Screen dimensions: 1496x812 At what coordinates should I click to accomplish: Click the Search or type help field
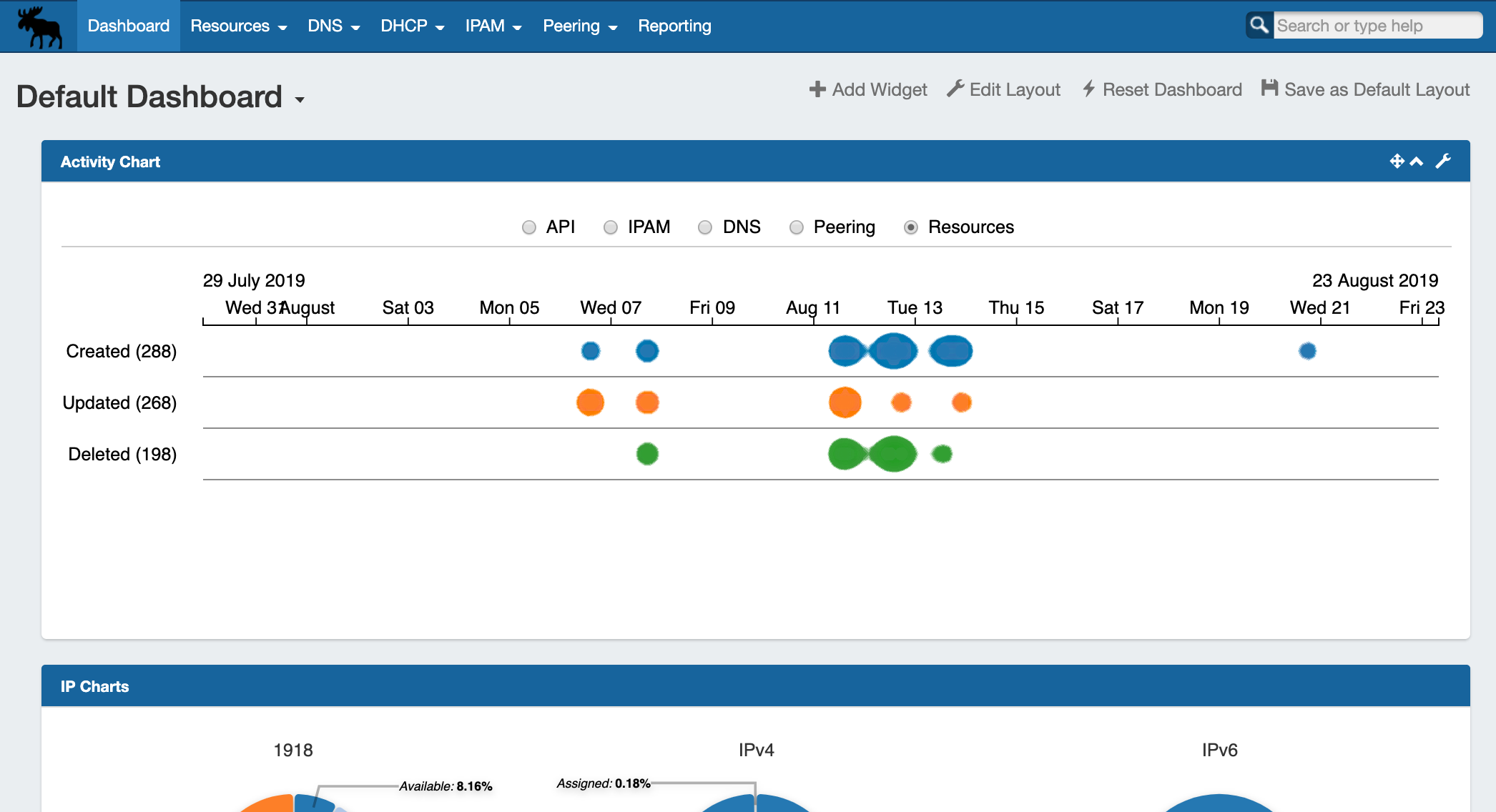(x=1377, y=26)
